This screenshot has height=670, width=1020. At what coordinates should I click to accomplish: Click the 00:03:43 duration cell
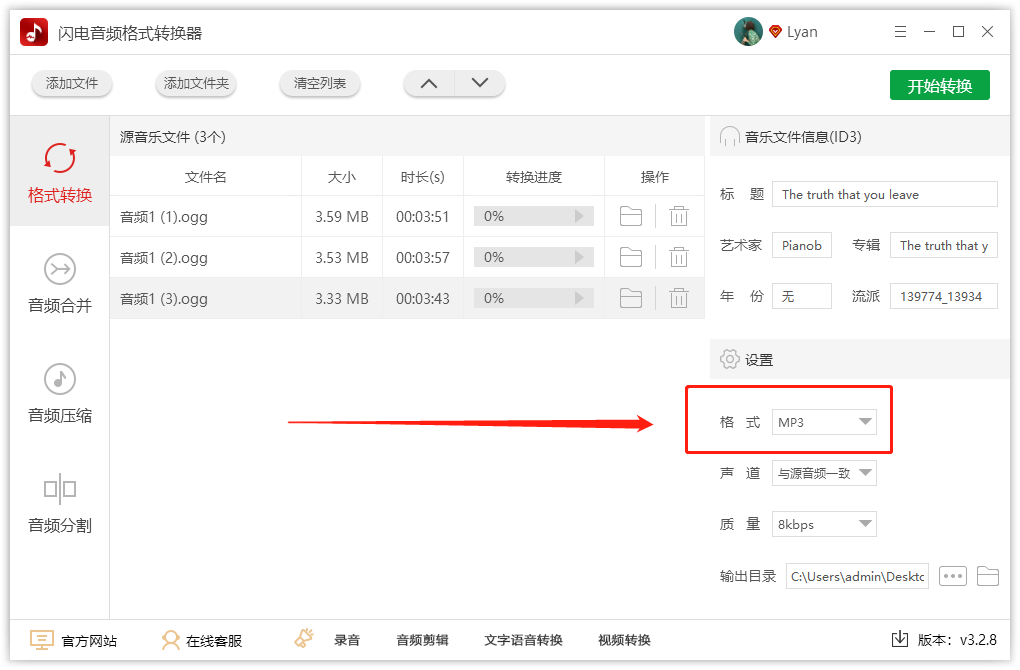tap(423, 299)
